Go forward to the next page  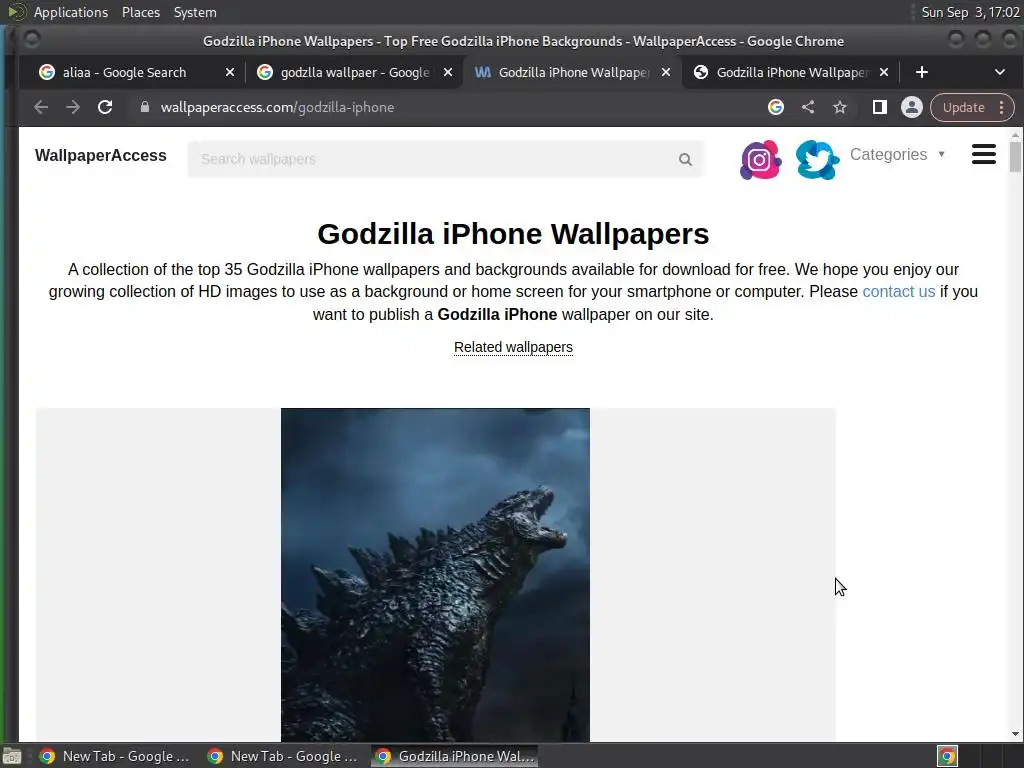point(72,107)
